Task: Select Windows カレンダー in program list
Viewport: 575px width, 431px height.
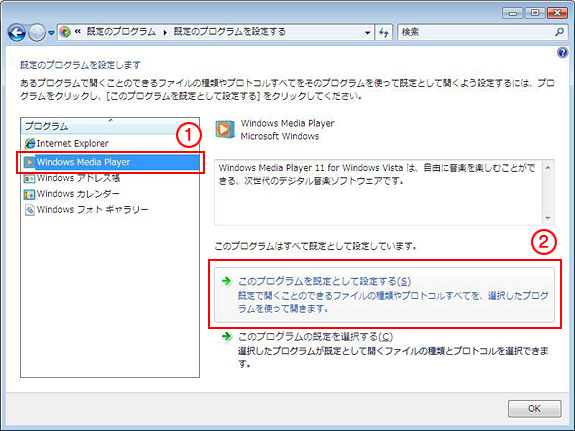Action: 110,194
